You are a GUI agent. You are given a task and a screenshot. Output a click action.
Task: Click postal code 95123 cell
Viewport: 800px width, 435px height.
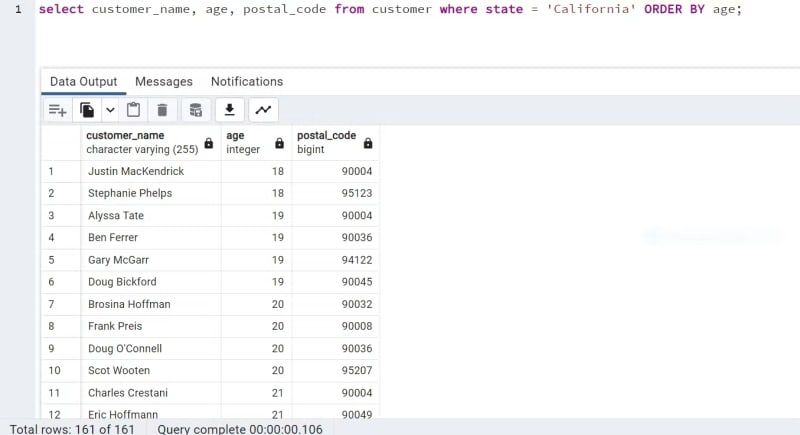335,193
